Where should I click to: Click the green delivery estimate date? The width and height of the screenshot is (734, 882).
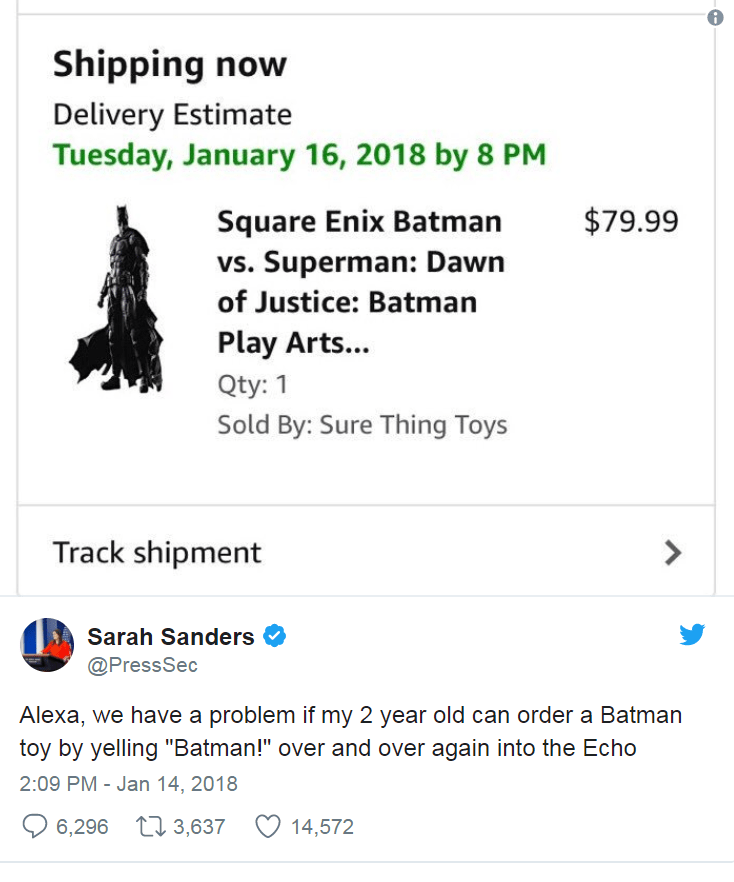(x=299, y=156)
